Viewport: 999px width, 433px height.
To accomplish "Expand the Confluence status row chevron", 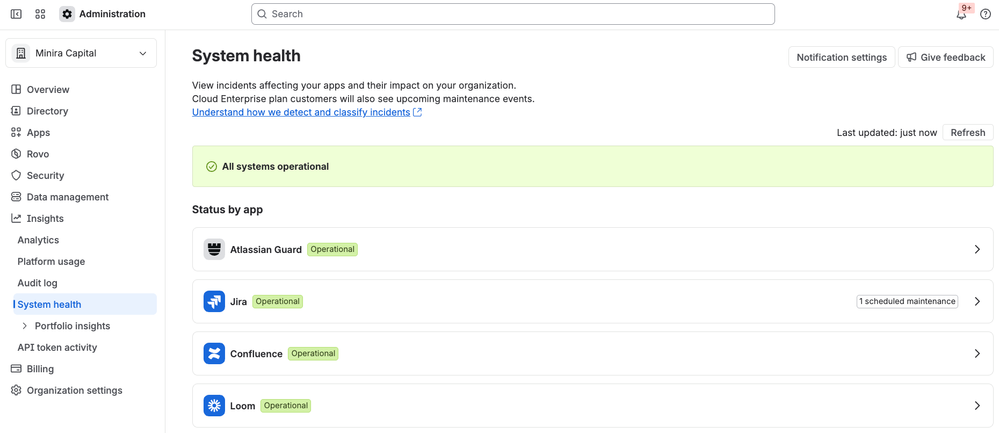I will pos(977,353).
